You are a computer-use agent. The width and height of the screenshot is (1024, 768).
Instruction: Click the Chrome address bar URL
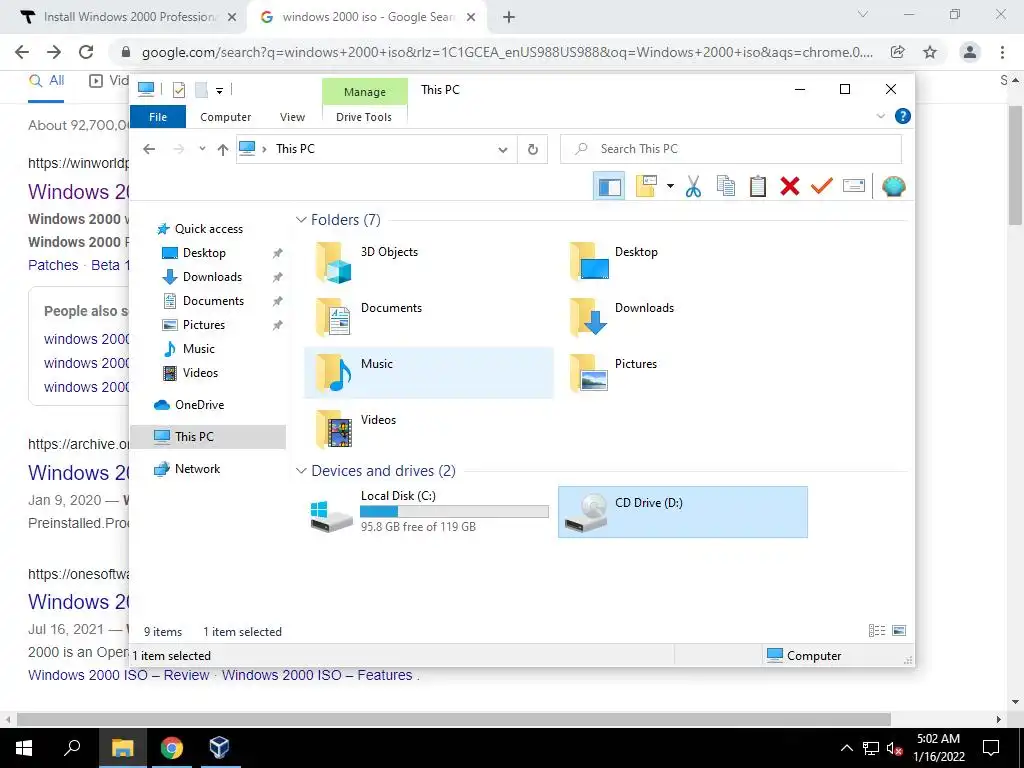pyautogui.click(x=507, y=52)
